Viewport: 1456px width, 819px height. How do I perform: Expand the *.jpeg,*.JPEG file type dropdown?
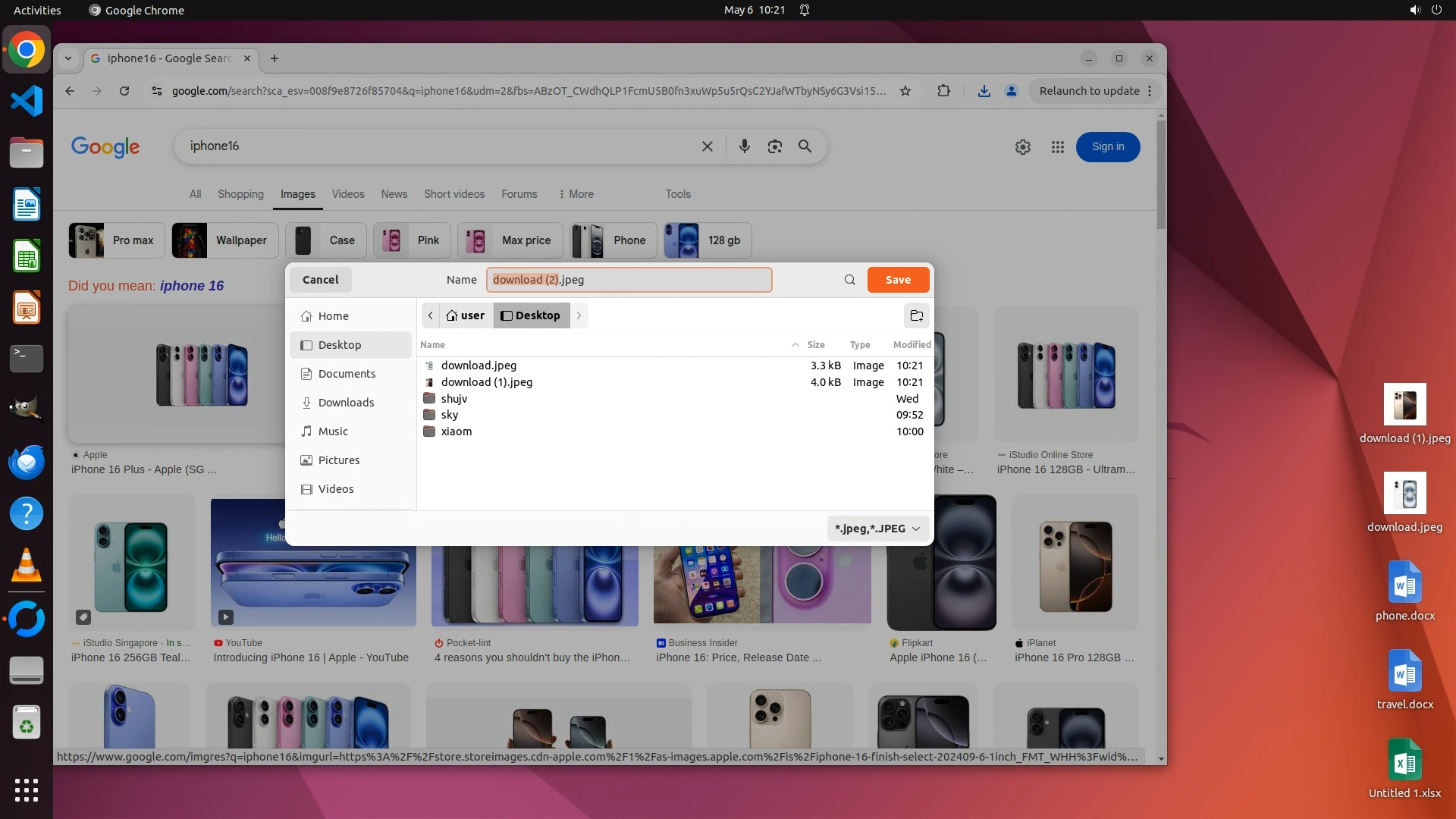(x=877, y=529)
